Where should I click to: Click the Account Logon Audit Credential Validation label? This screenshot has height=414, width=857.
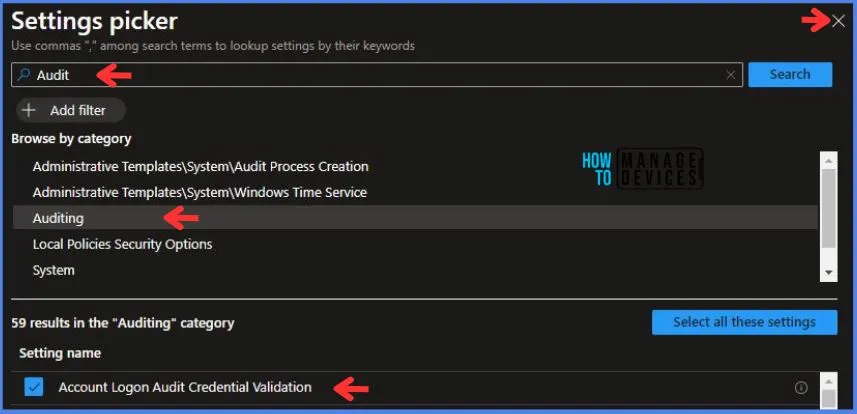[x=185, y=387]
